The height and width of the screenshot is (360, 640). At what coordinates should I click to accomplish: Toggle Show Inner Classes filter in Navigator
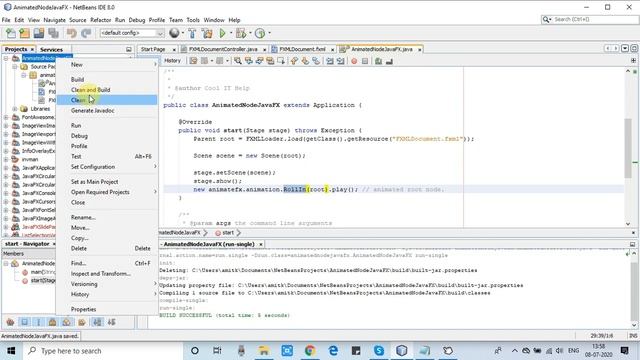(67, 322)
